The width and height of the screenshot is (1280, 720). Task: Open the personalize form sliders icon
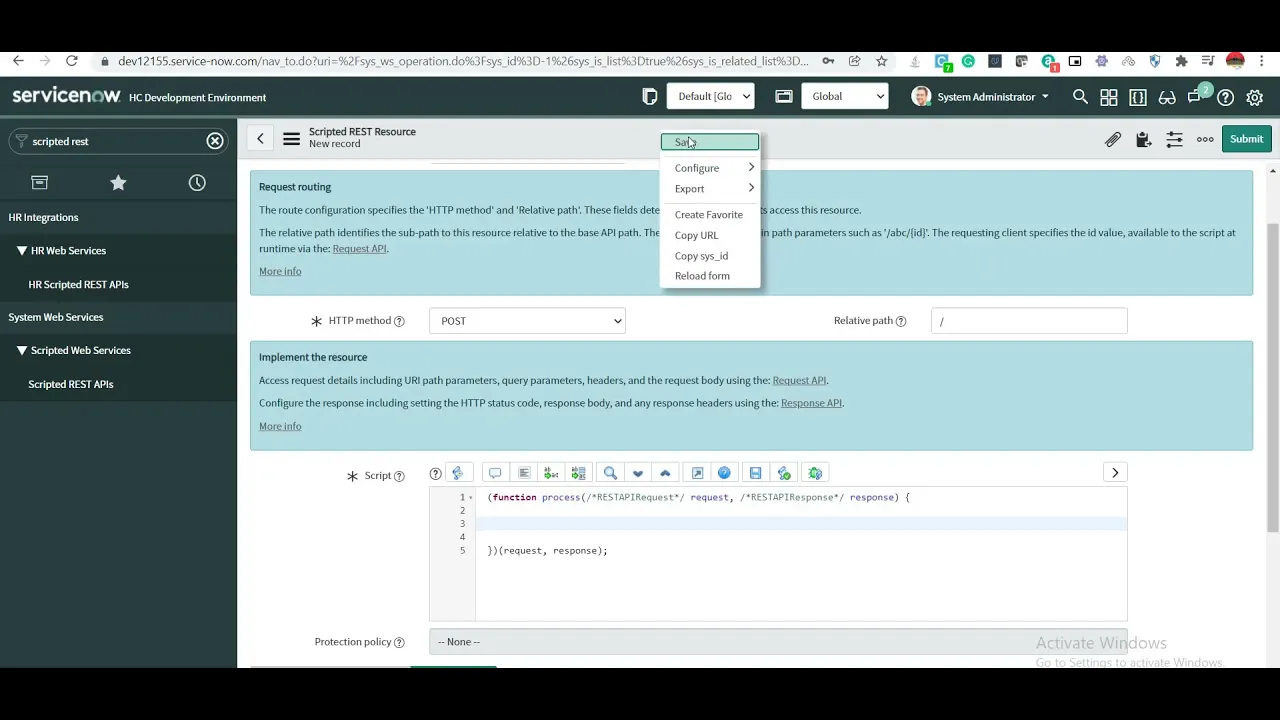[x=1175, y=139]
